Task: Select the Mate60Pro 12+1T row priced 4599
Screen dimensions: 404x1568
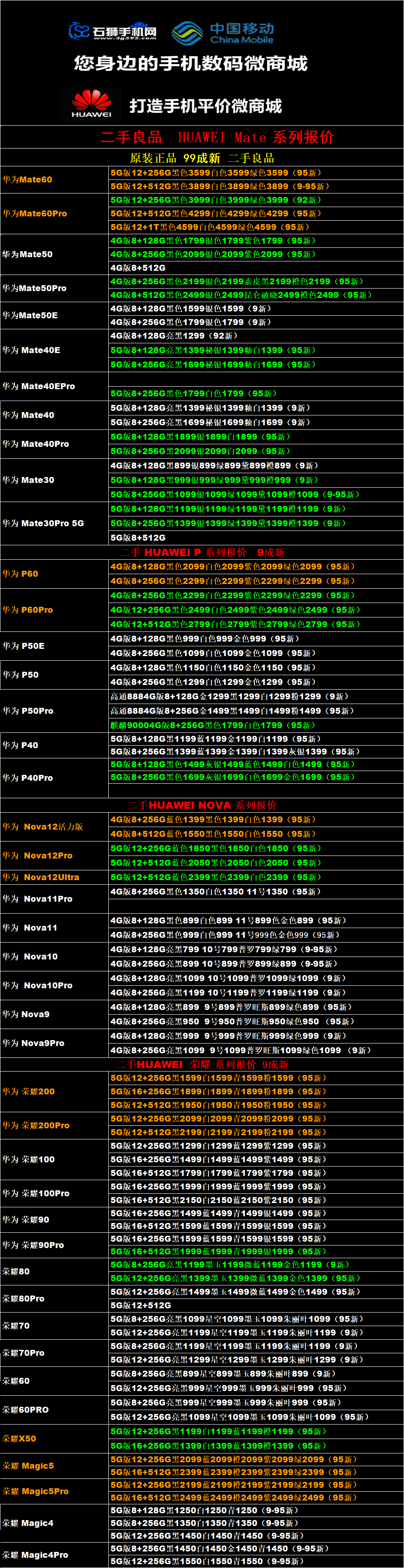Action: tap(256, 227)
